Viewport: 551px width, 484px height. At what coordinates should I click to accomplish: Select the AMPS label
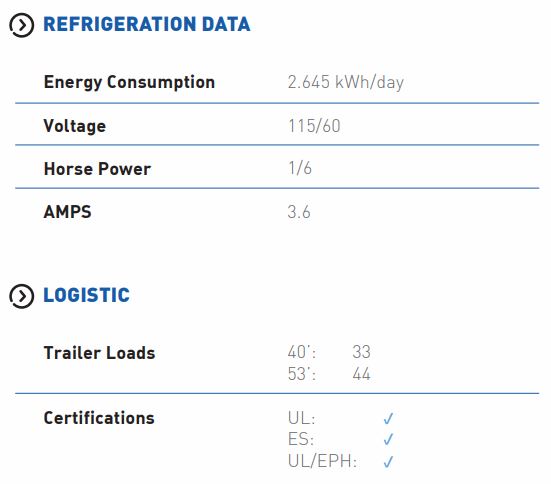point(67,212)
